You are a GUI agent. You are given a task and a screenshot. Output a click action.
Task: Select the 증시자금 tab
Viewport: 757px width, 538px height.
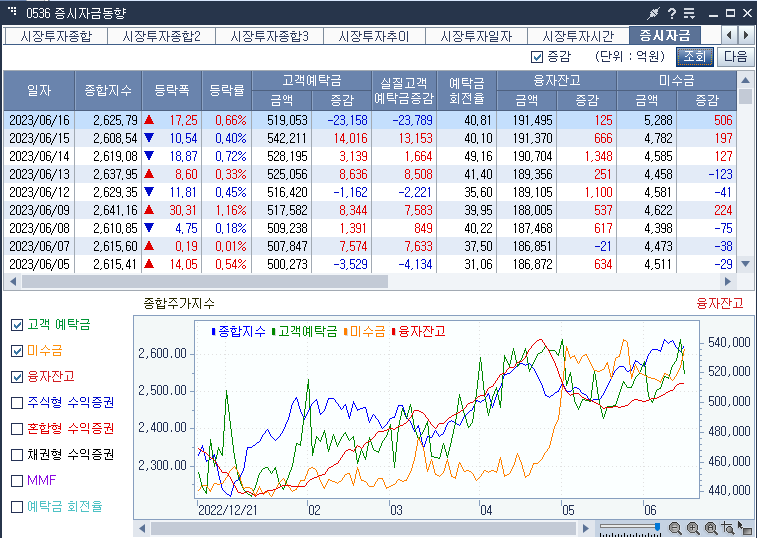(x=665, y=35)
